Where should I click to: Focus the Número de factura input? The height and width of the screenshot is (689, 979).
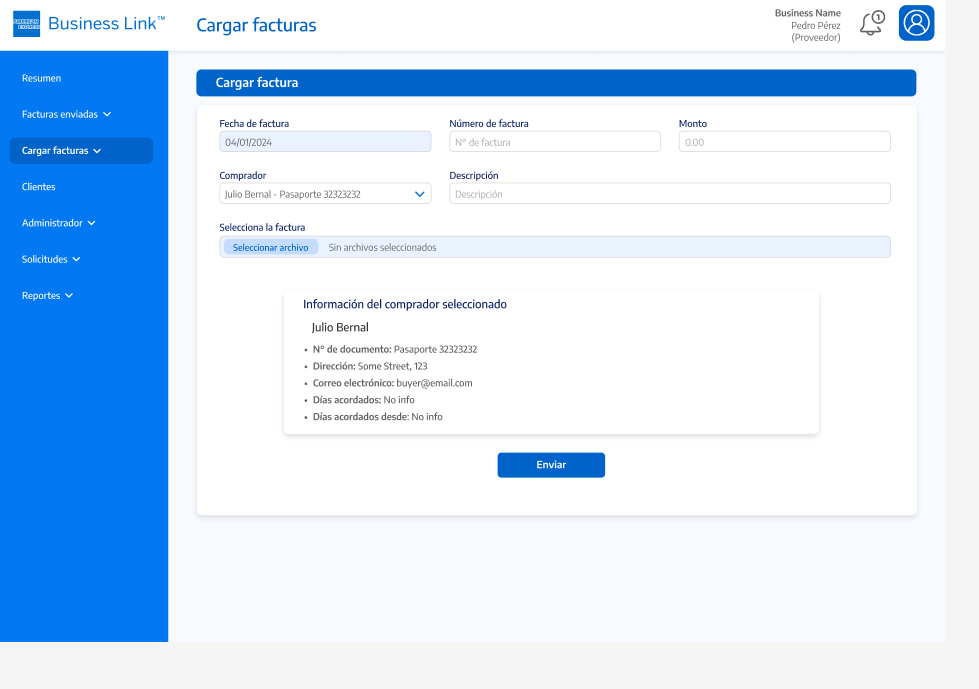(554, 142)
